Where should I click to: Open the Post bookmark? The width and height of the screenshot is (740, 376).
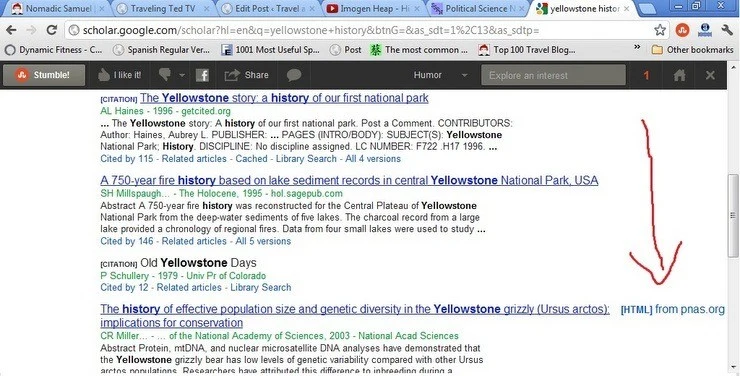(x=345, y=50)
